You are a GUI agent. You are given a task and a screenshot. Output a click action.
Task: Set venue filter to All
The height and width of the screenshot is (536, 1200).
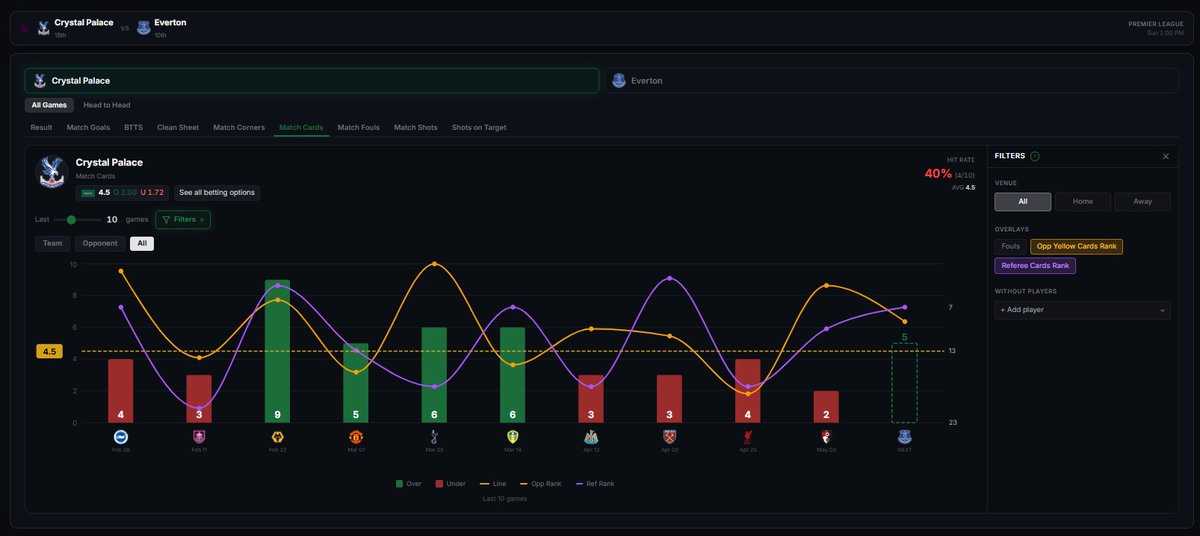[1023, 201]
